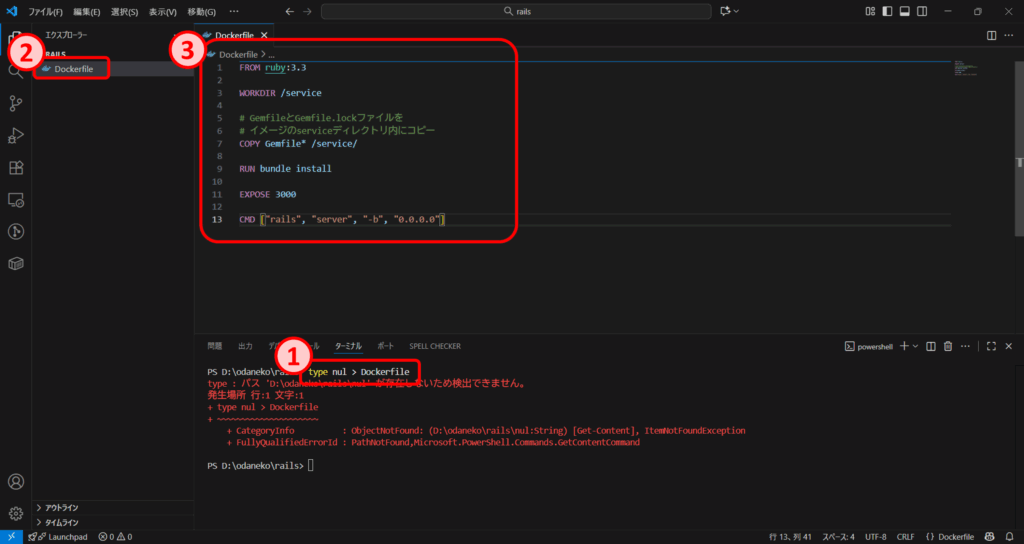Open the Source Control view in activity bar
This screenshot has height=544, width=1024.
click(x=15, y=103)
